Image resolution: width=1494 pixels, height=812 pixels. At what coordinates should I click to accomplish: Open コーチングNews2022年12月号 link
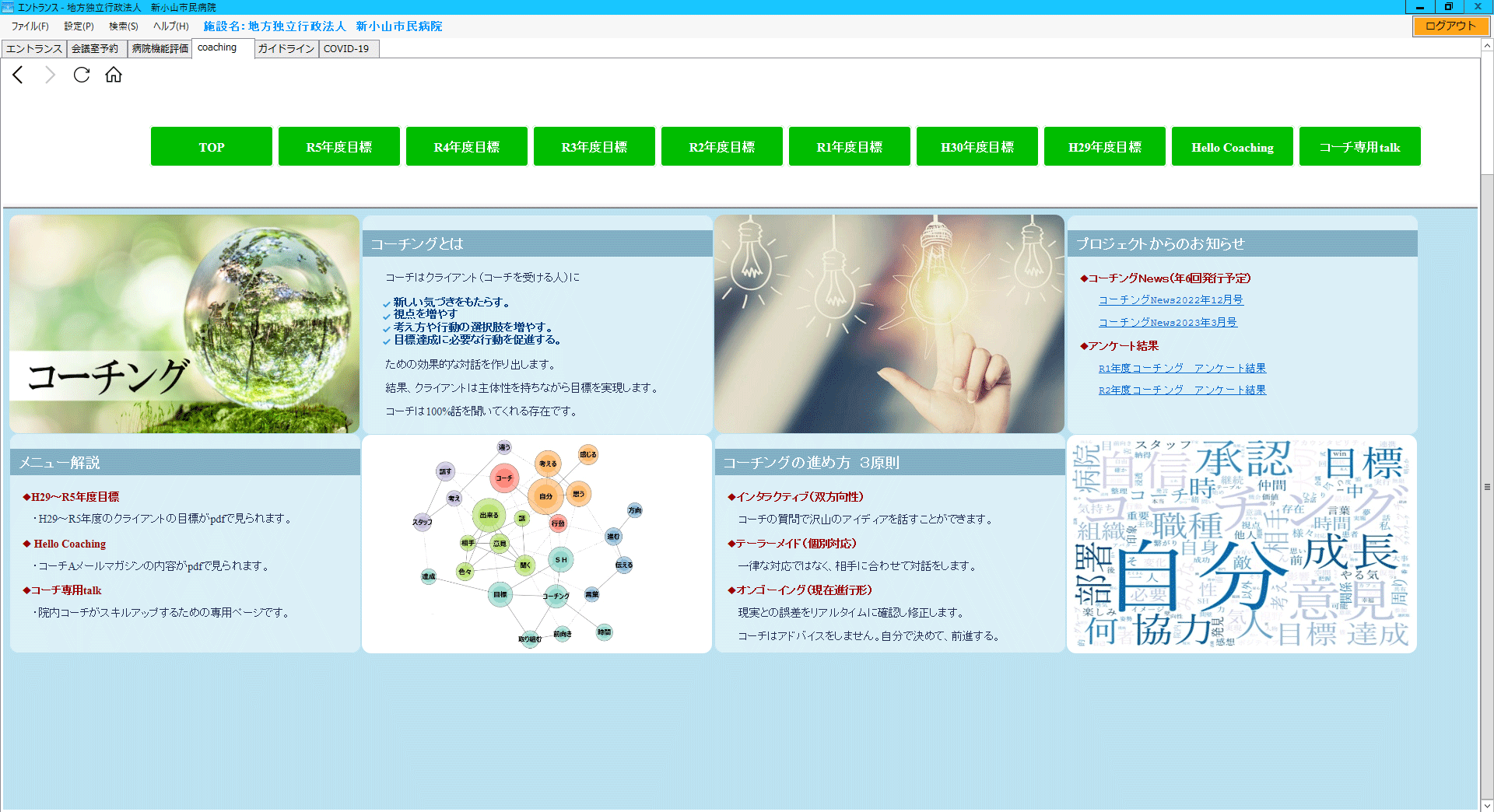(x=1170, y=300)
